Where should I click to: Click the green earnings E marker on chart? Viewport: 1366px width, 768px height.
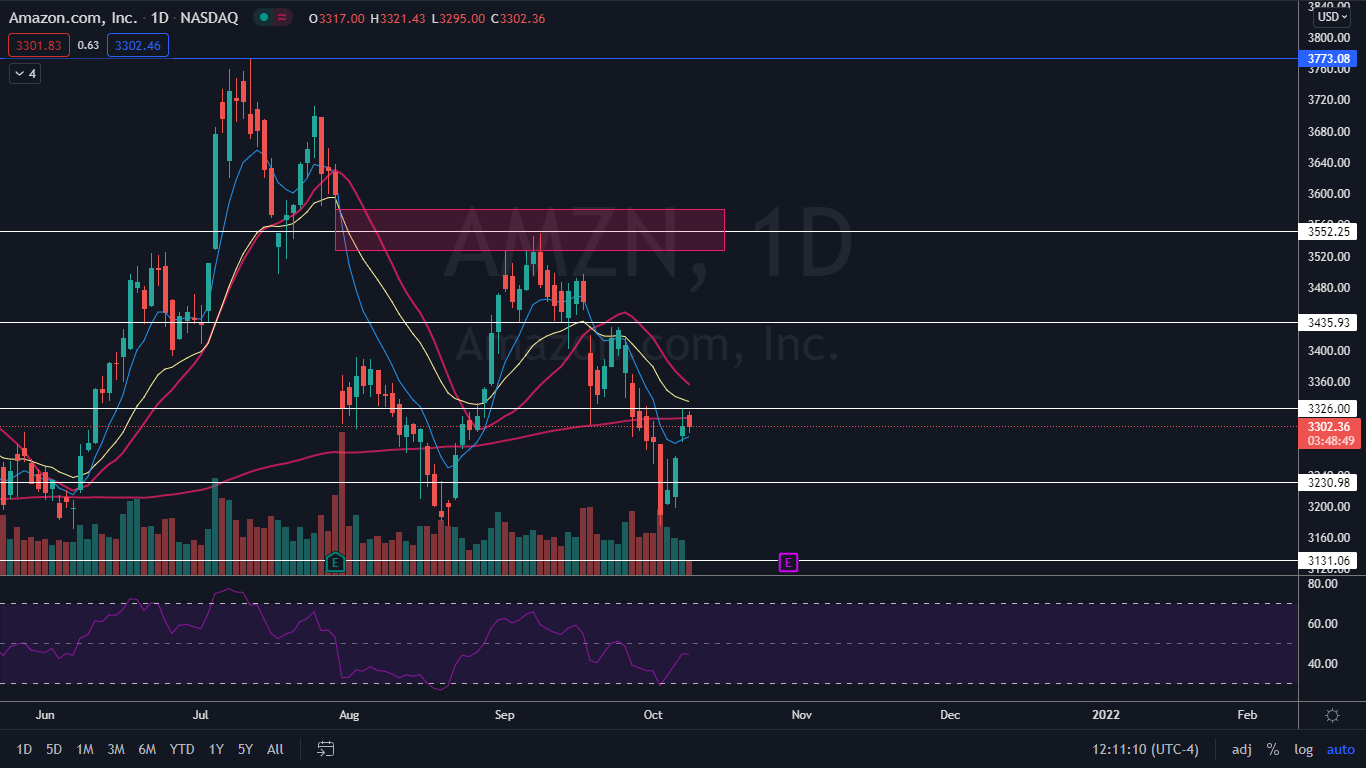335,562
